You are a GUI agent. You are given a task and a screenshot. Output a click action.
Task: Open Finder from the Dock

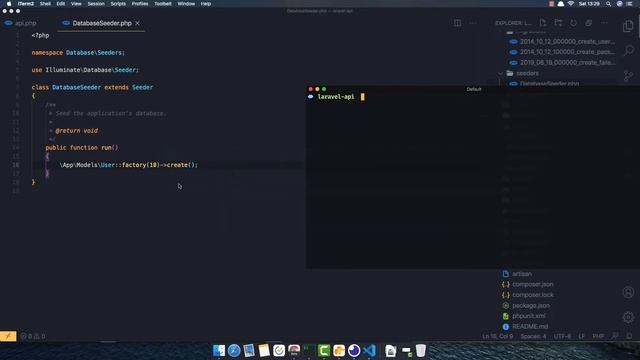(x=219, y=350)
